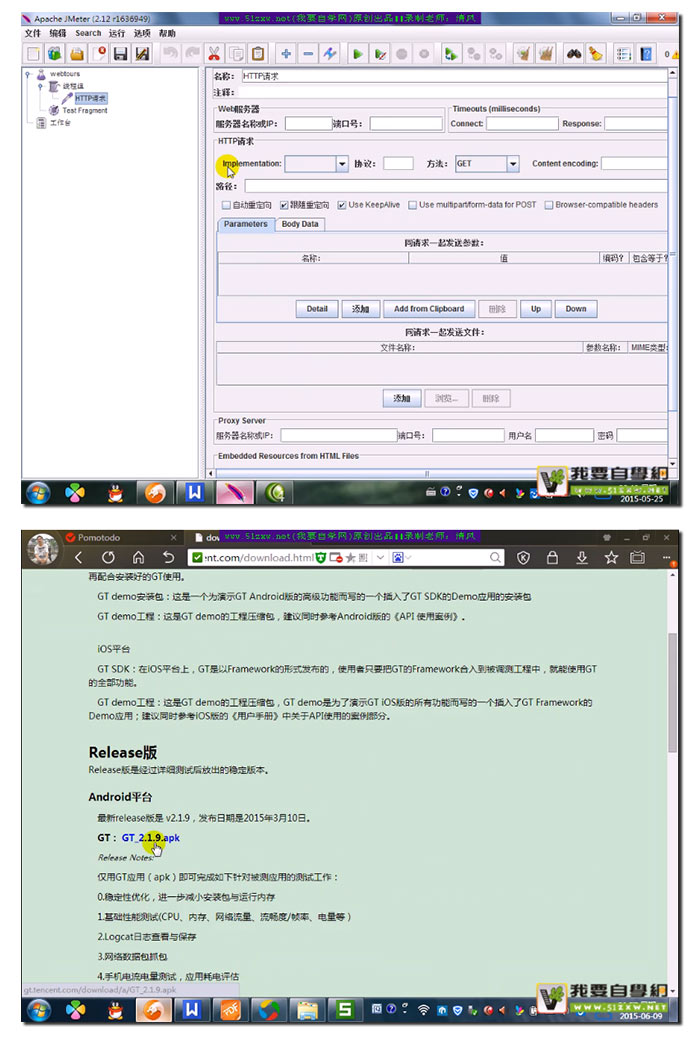Toggle the Use KeepAlive checkbox

click(342, 205)
